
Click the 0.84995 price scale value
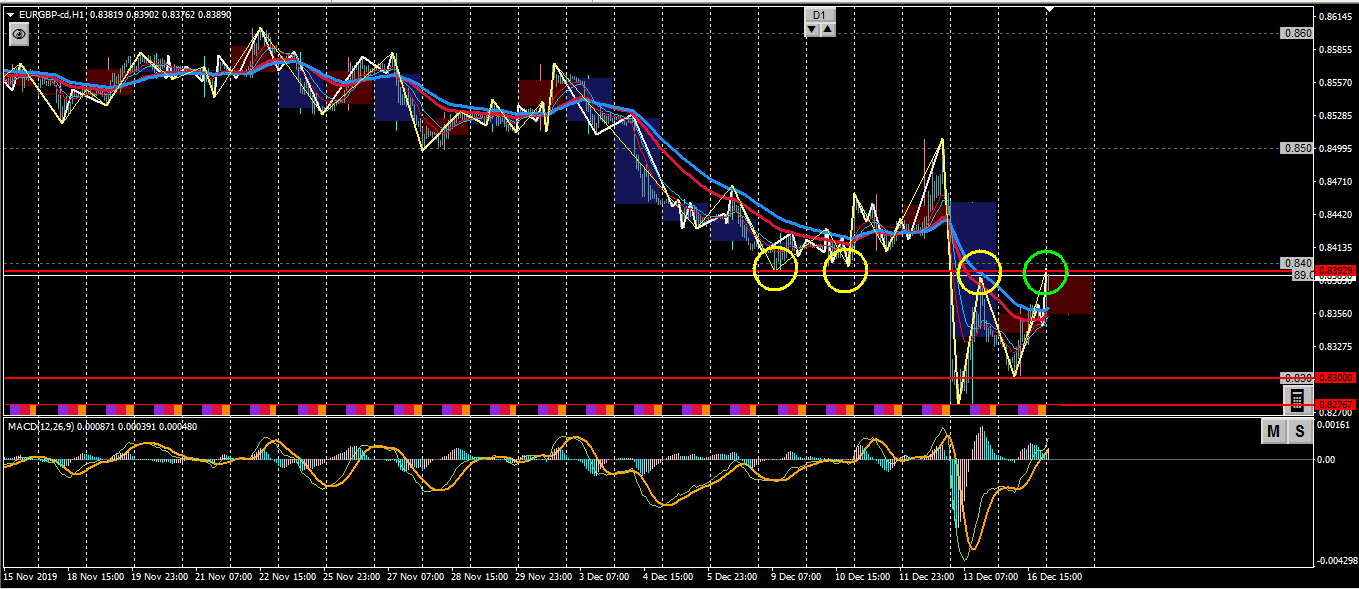pyautogui.click(x=1337, y=149)
